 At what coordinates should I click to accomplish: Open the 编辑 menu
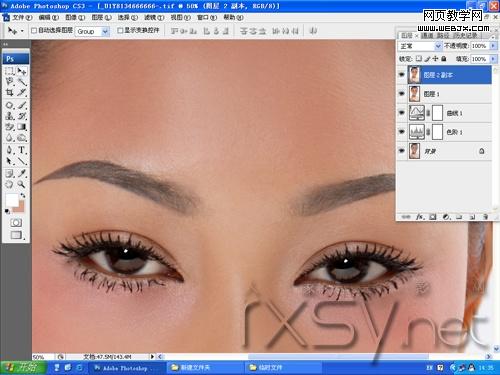(x=49, y=17)
